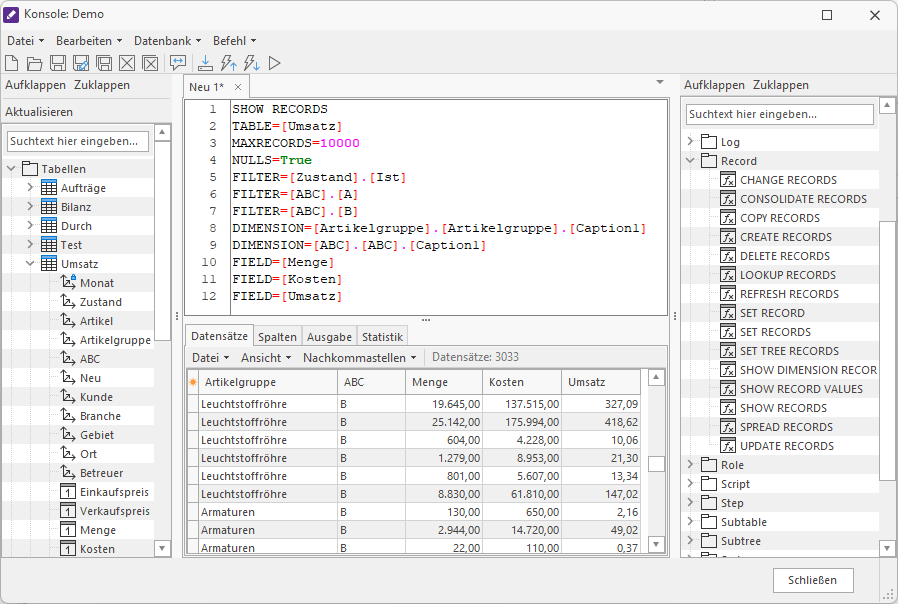898x604 pixels.
Task: Click the open folder toolbar icon
Action: (x=35, y=64)
